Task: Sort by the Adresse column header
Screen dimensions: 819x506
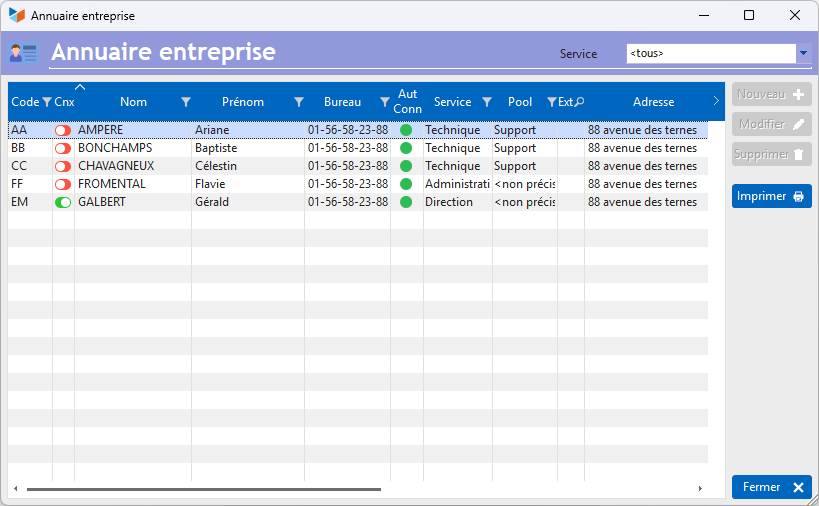Action: [653, 102]
